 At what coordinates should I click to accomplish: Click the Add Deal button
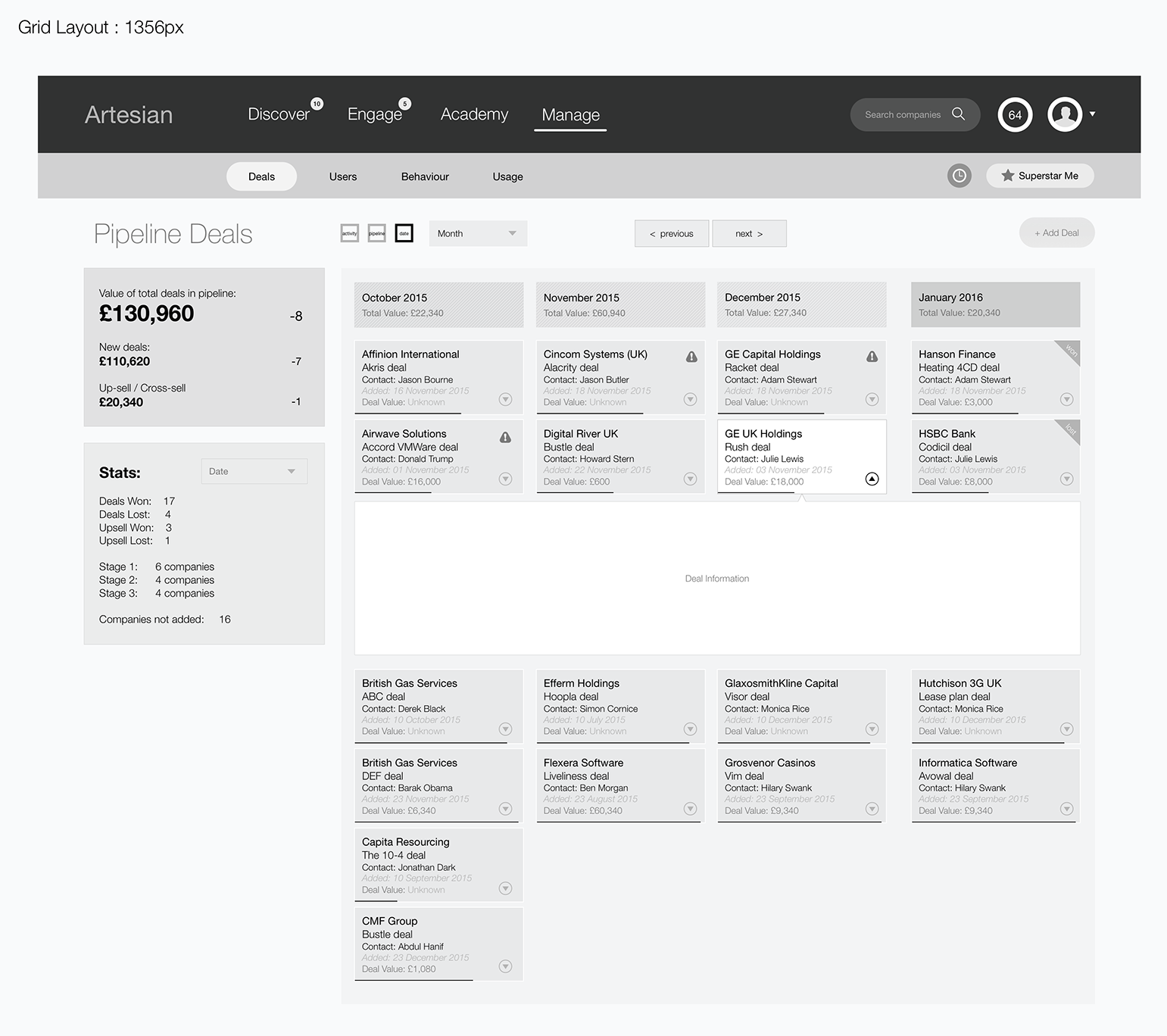coord(1056,232)
